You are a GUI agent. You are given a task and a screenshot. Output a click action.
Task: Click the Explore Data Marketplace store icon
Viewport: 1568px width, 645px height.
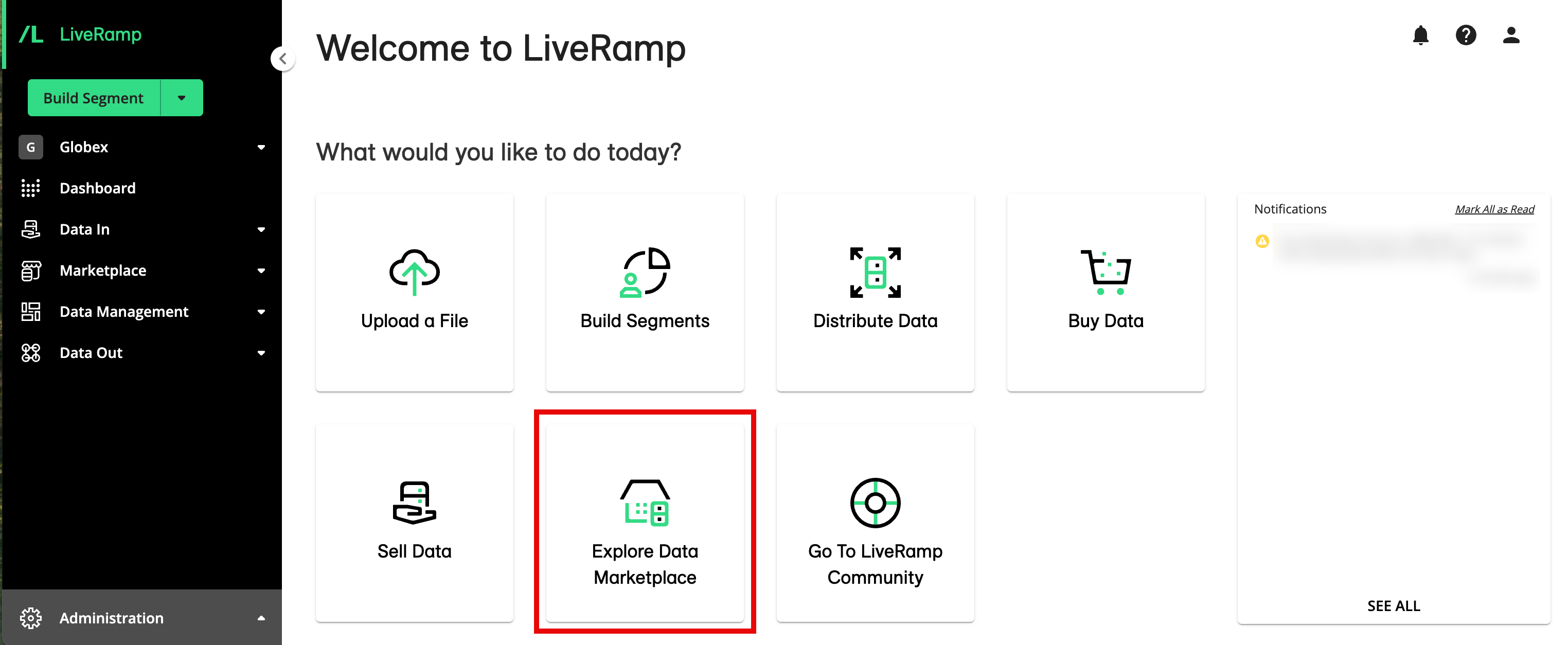[645, 503]
